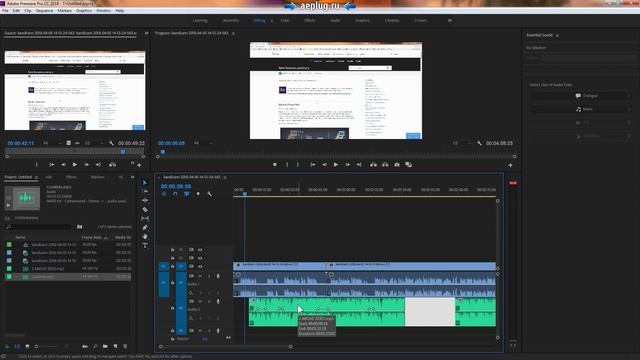Open the timeline sequence panel menu
640x360 pixels.
coord(225,178)
